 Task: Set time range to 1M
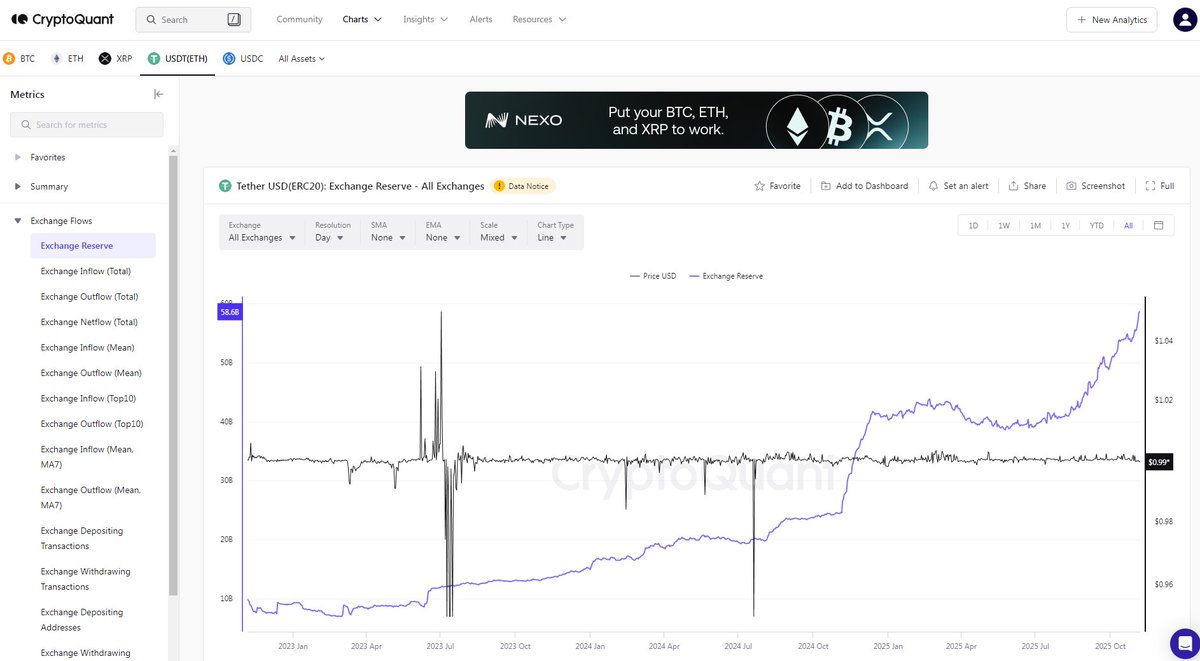[1035, 226]
